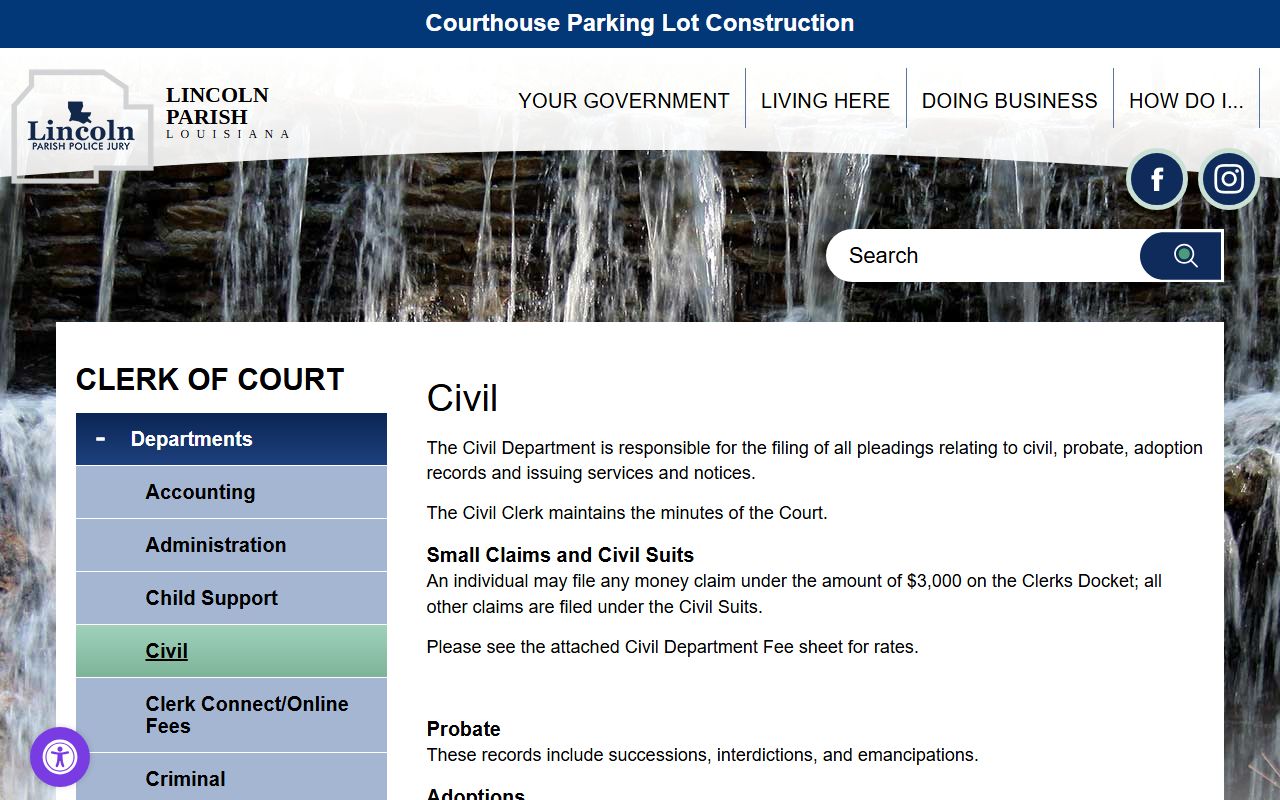Click the Civil page title

(462, 398)
